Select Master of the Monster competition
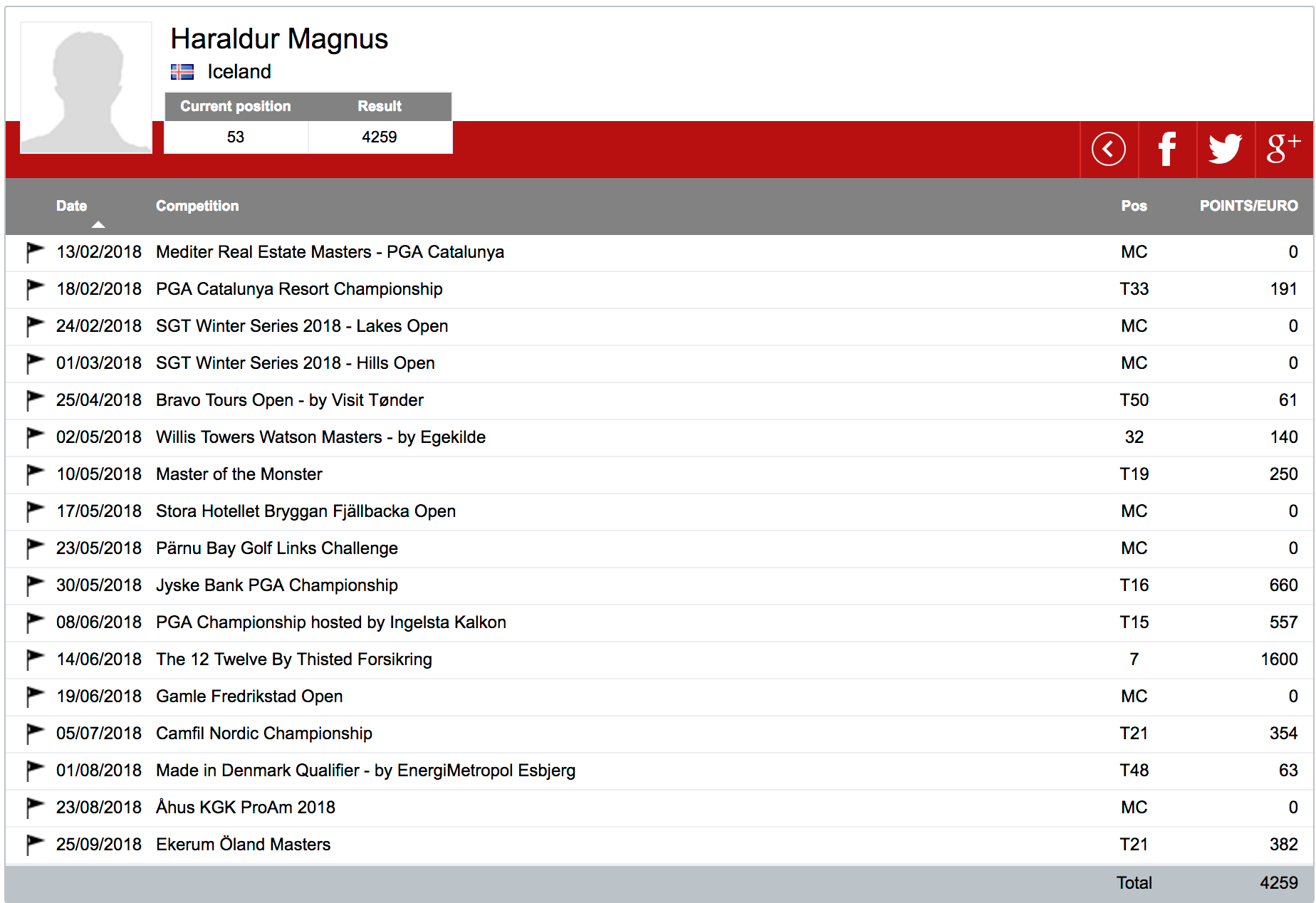 pos(239,474)
